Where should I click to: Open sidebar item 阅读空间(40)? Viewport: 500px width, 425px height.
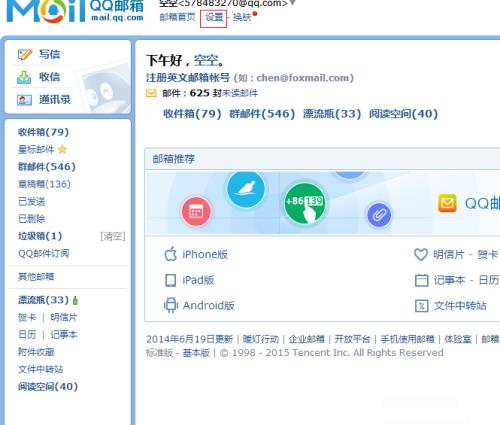[48, 387]
